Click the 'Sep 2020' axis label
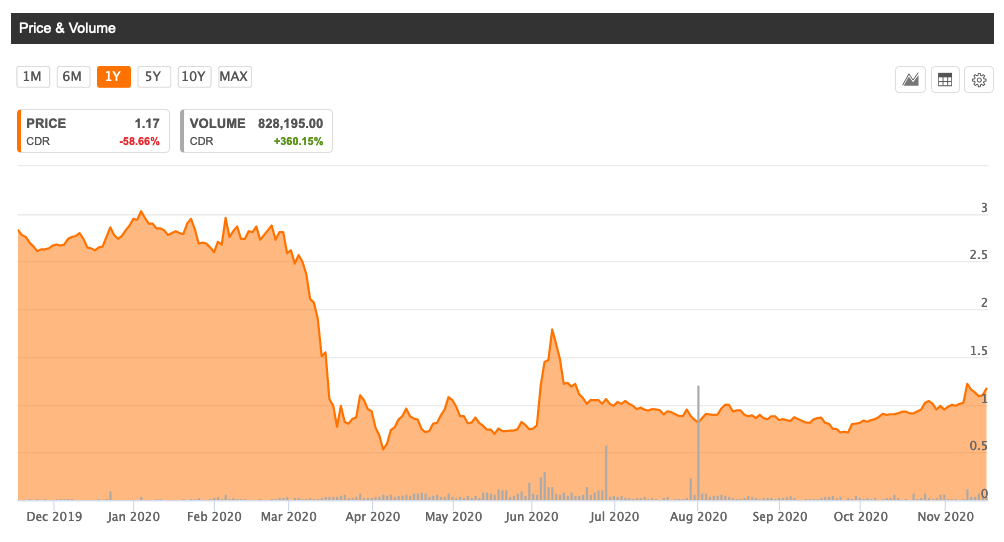This screenshot has height=542, width=1004. click(779, 516)
